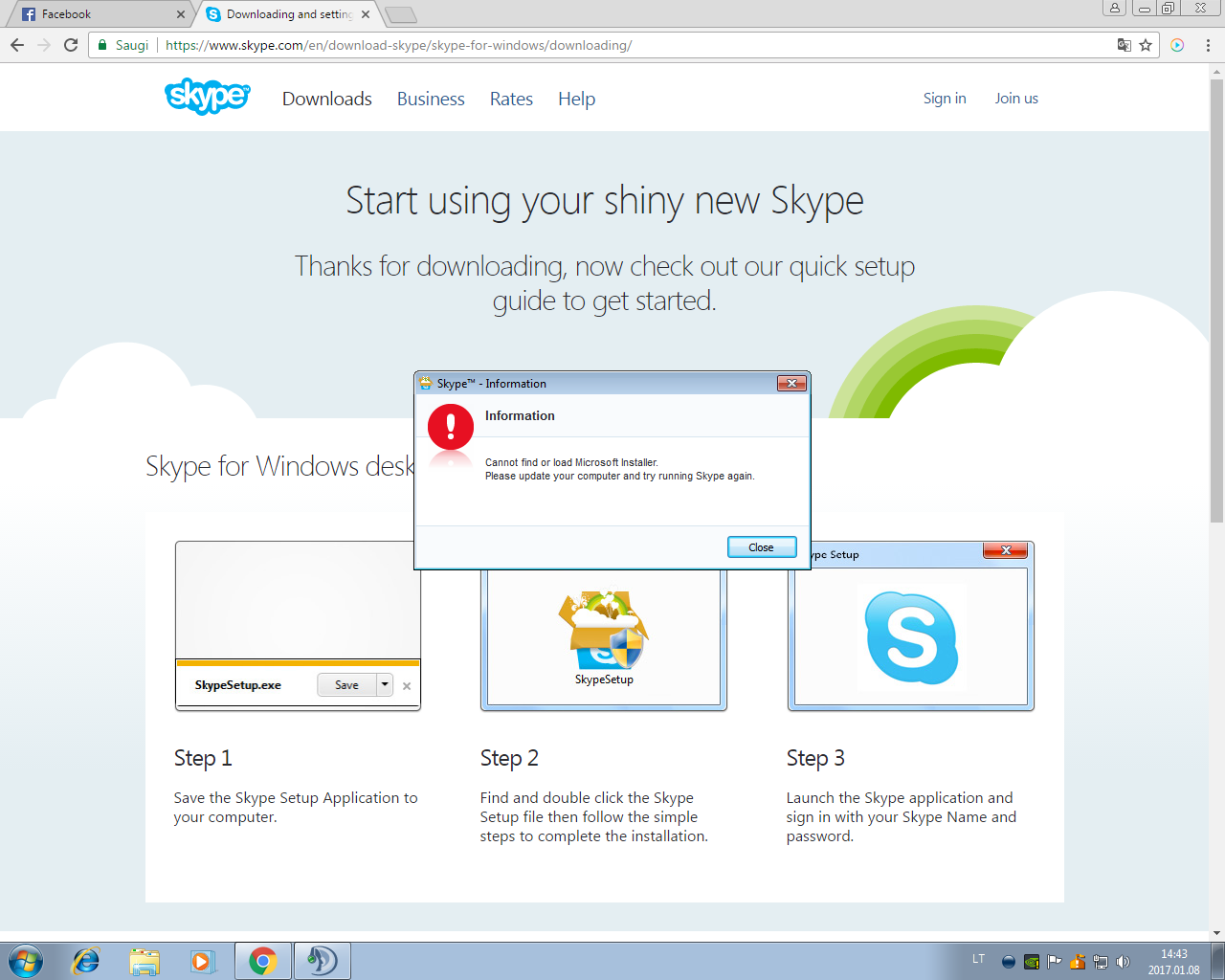Switch to the Facebook tab
The height and width of the screenshot is (980, 1225).
[96, 14]
